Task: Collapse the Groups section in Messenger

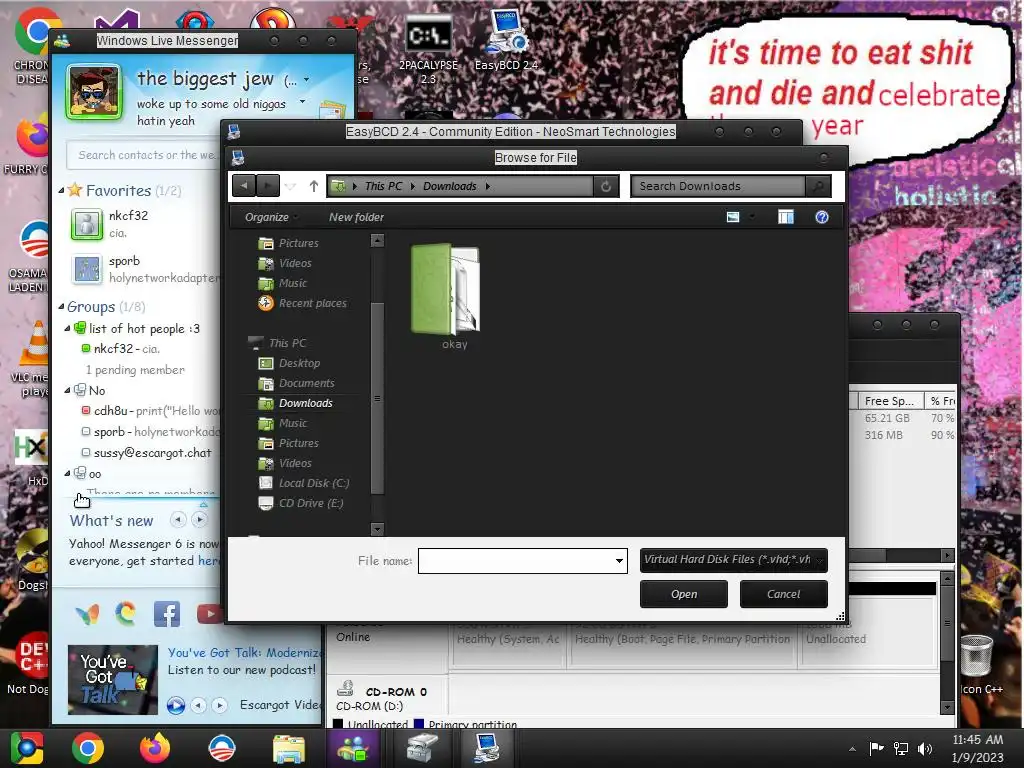Action: point(61,306)
